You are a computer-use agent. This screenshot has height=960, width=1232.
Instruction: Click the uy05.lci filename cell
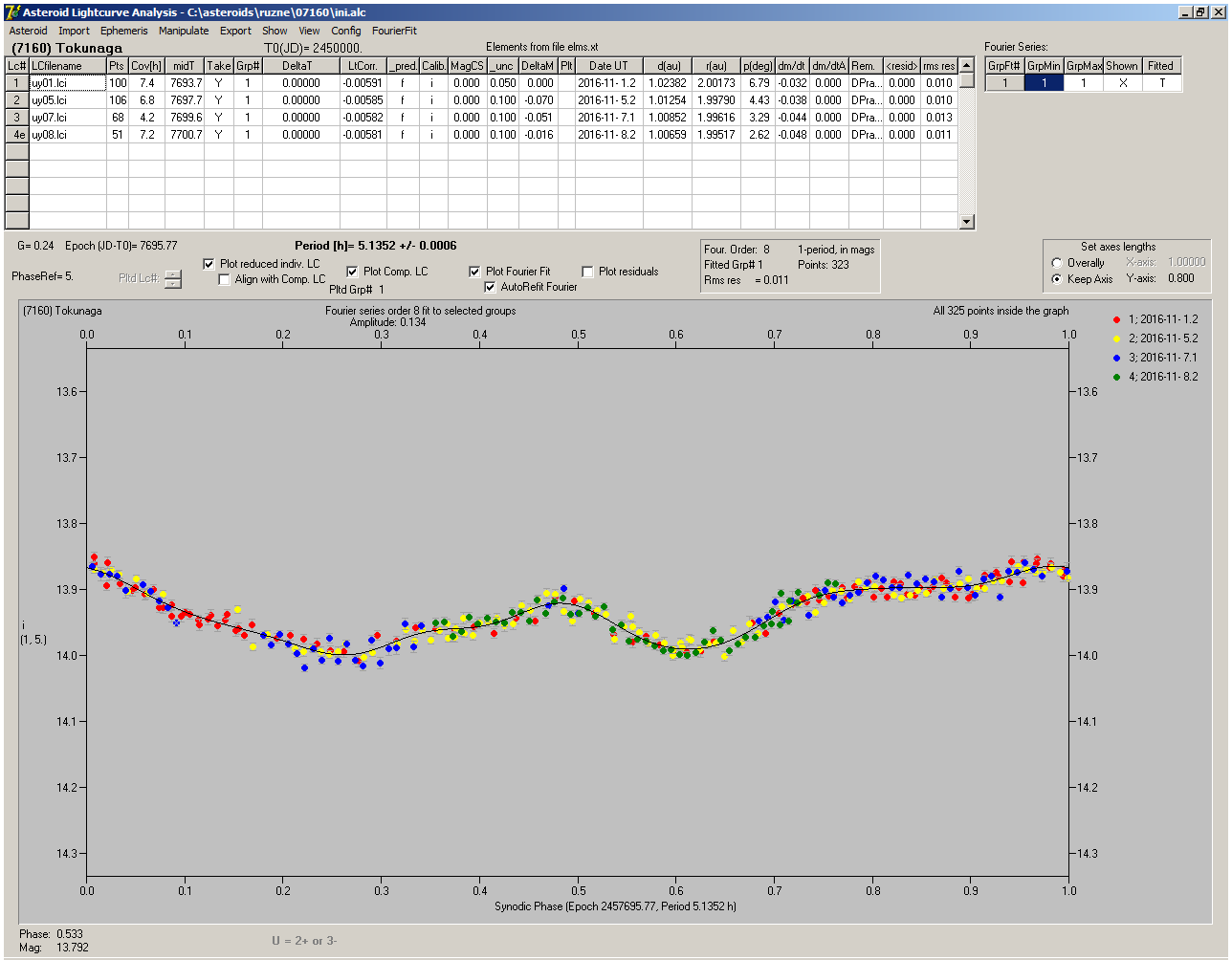click(67, 100)
